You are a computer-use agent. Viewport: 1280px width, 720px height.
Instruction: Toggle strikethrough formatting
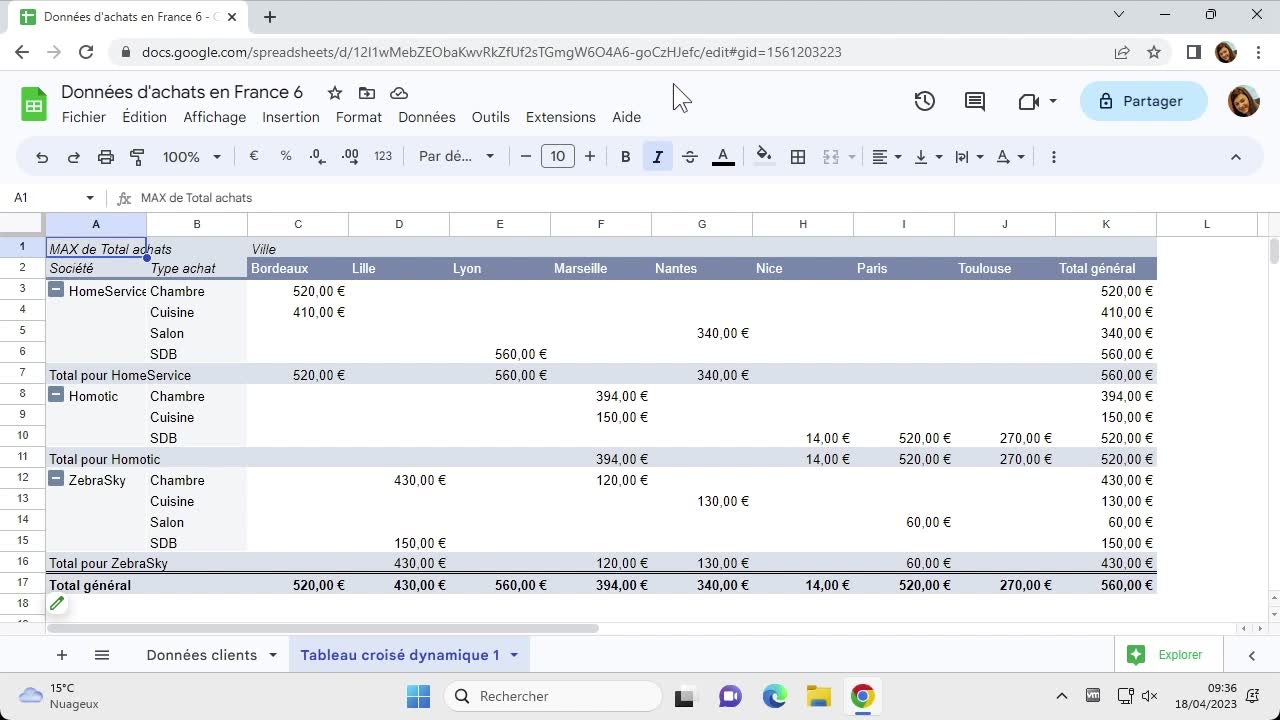click(690, 157)
